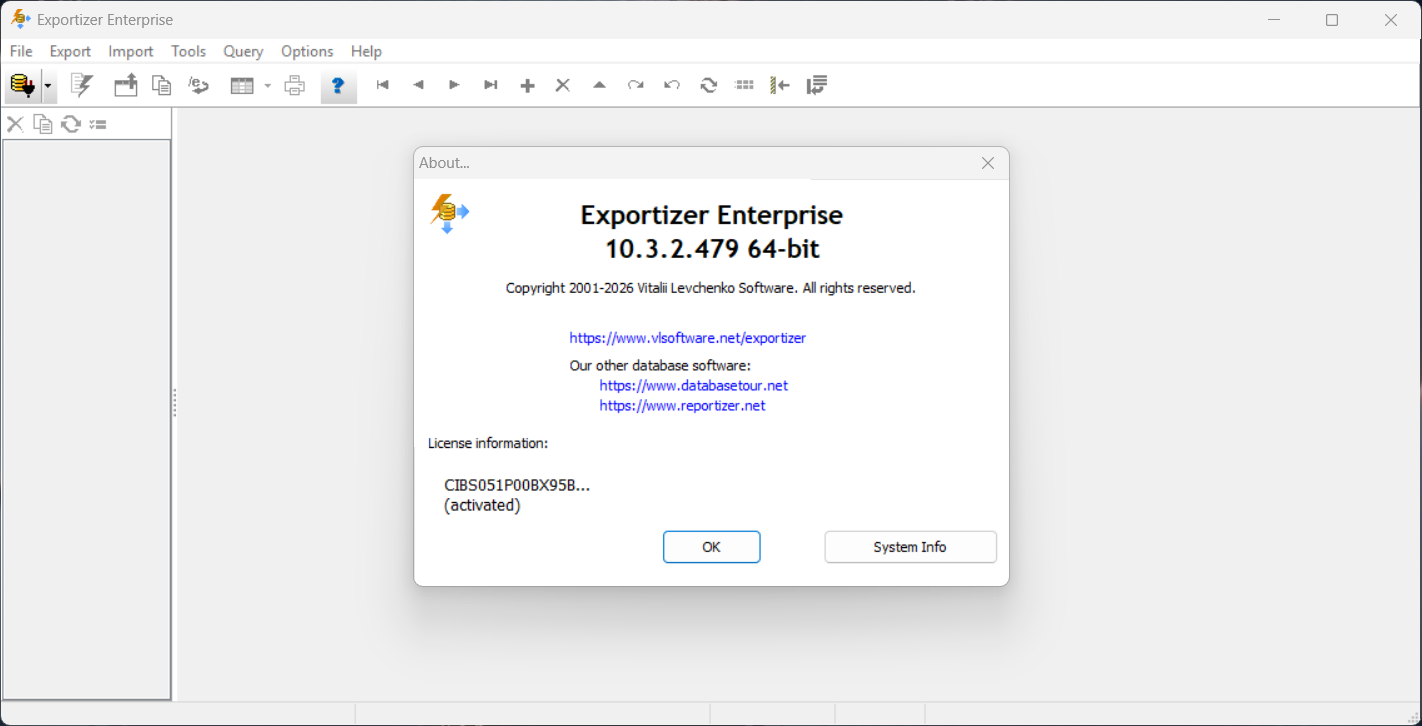
Task: Click the X icon in the left panel toolbar
Action: tap(15, 124)
